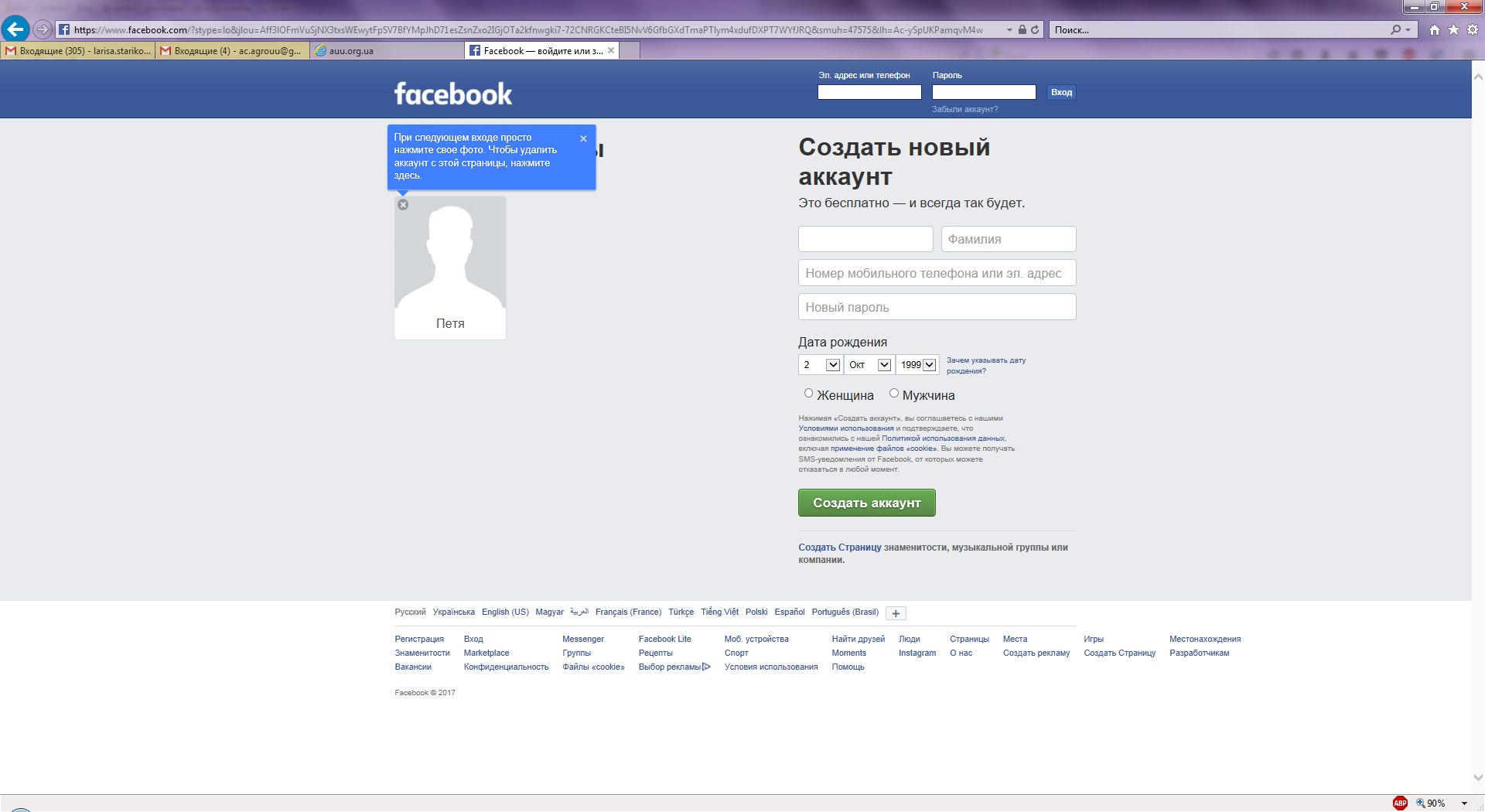Image resolution: width=1485 pixels, height=812 pixels.
Task: Switch language to Français (France)
Action: point(628,612)
